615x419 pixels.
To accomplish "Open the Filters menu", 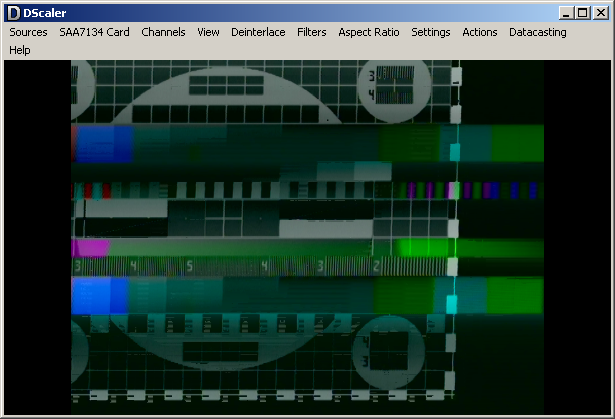I will point(311,32).
